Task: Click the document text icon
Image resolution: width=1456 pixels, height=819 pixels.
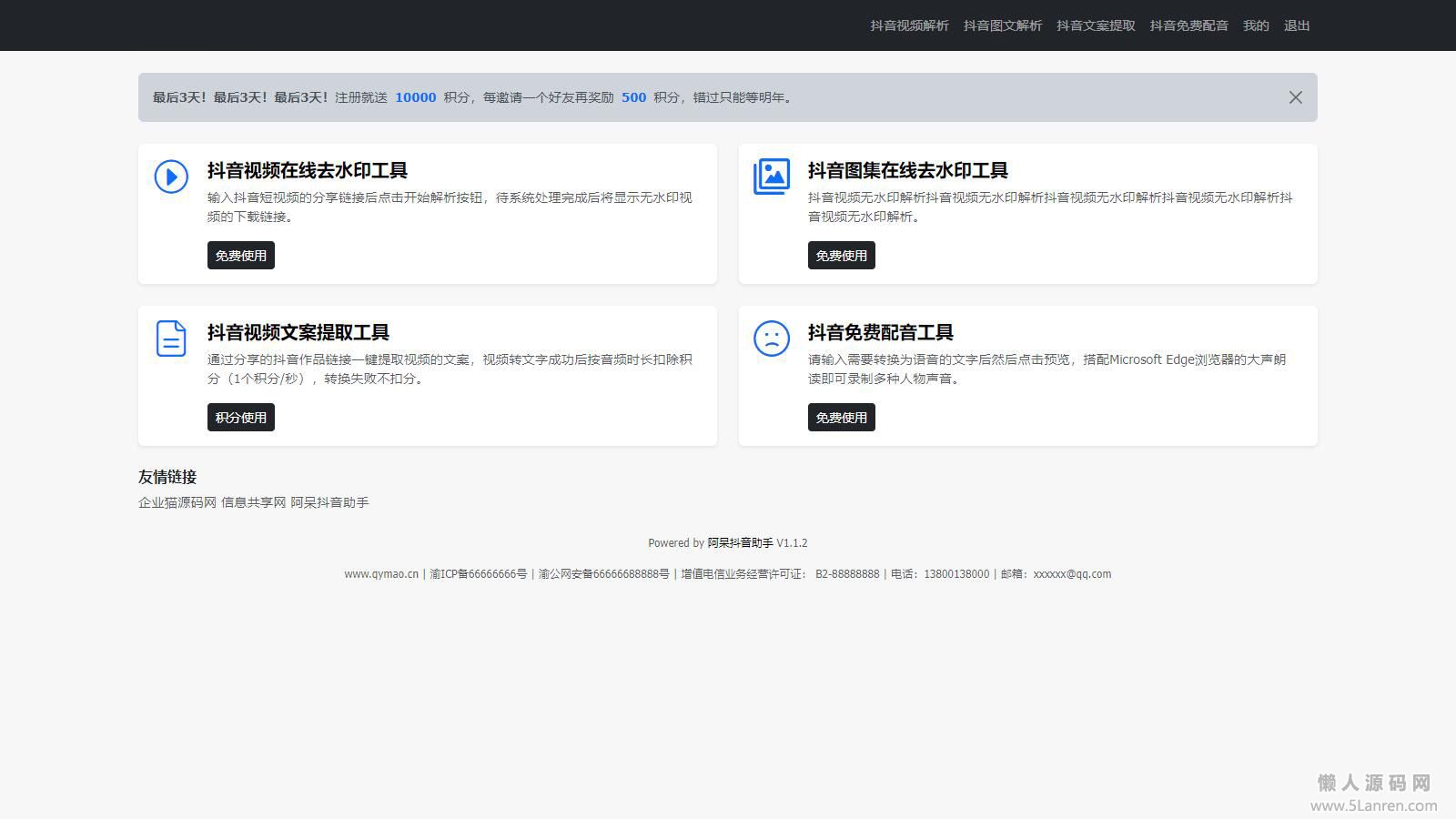Action: tap(171, 339)
